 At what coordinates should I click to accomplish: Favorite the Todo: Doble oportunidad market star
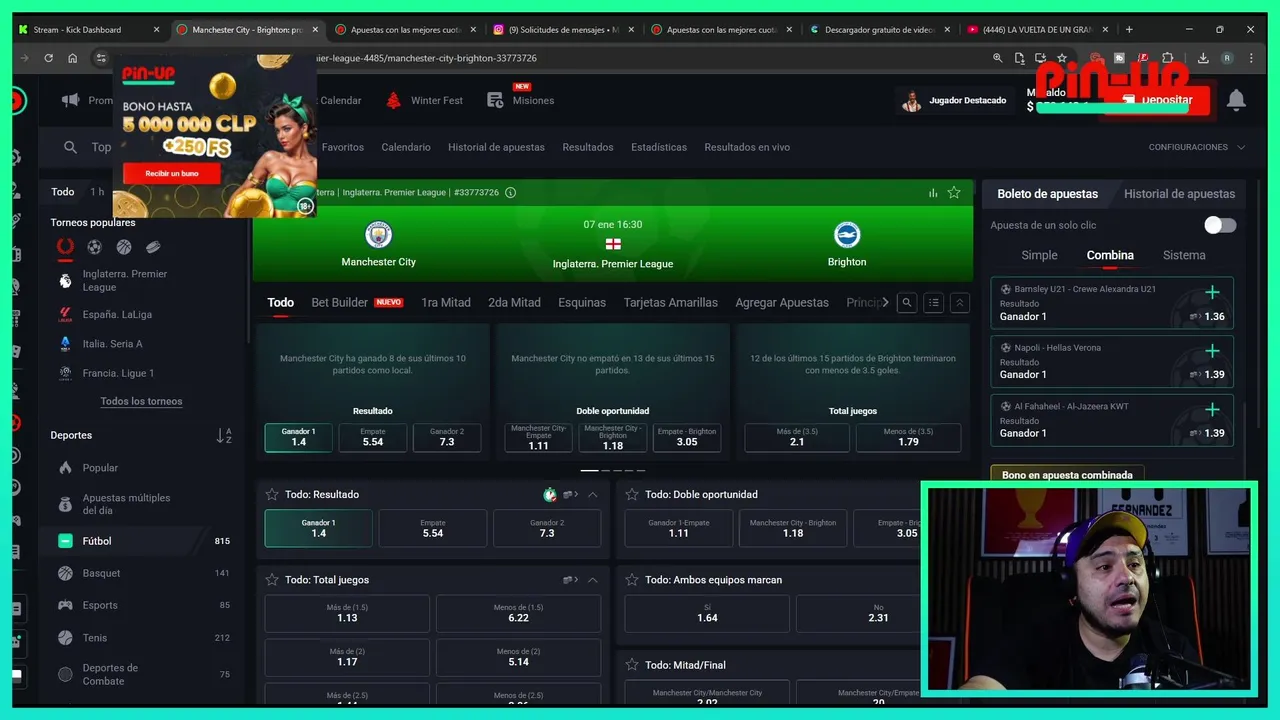(632, 494)
